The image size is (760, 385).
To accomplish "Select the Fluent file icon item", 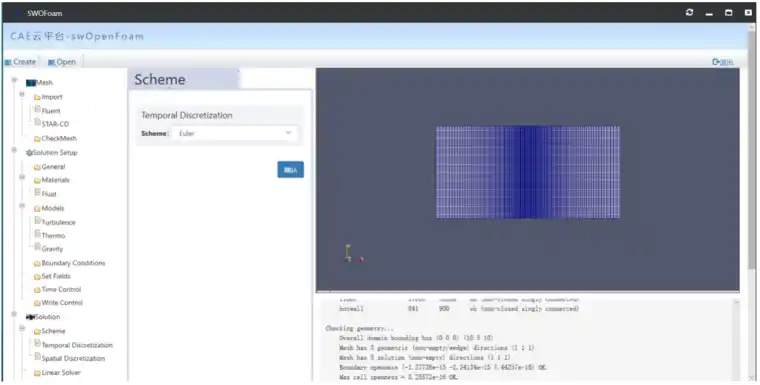I will 37,110.
